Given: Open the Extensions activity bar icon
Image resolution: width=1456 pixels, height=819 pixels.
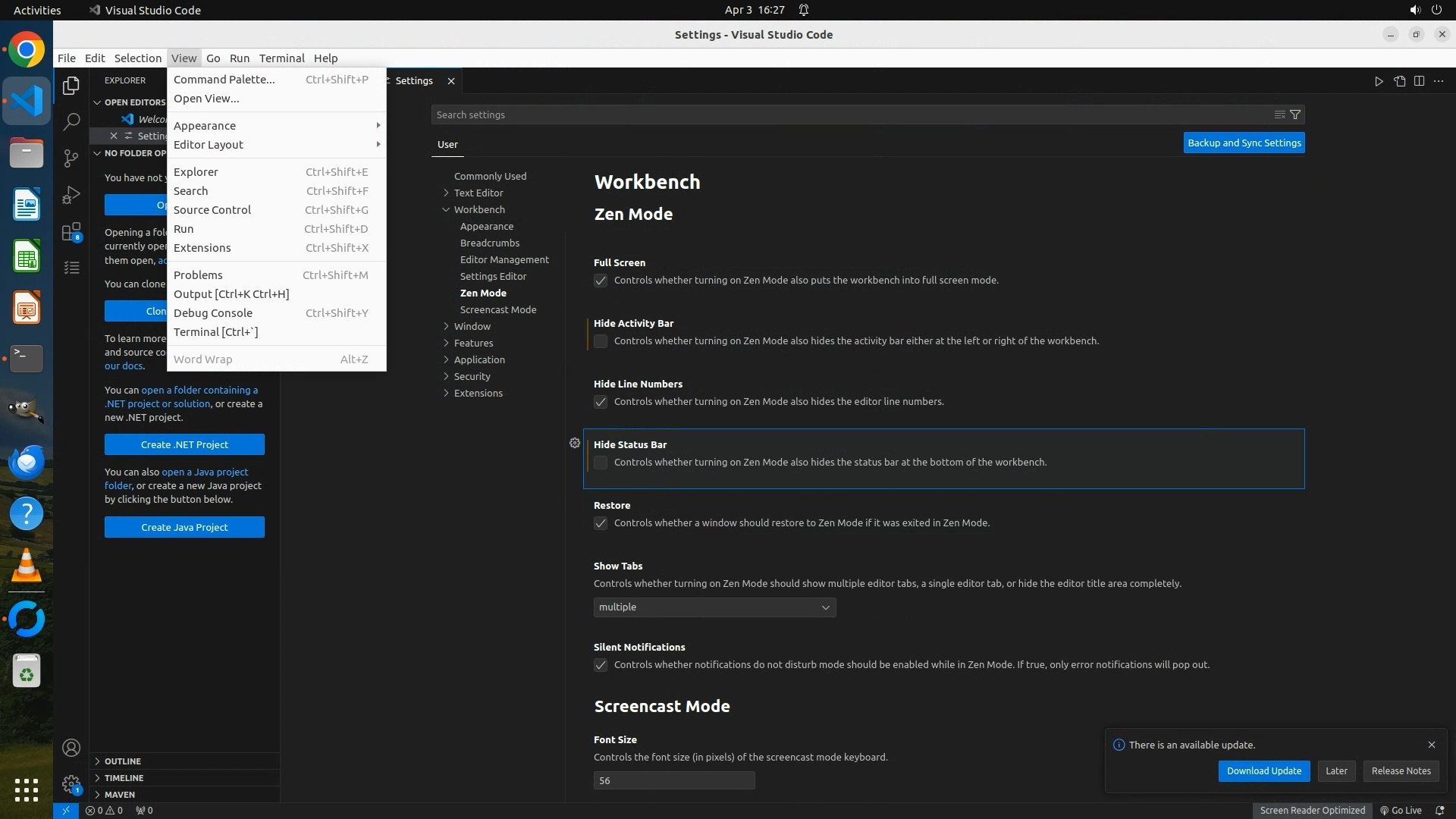Looking at the screenshot, I should click(71, 231).
